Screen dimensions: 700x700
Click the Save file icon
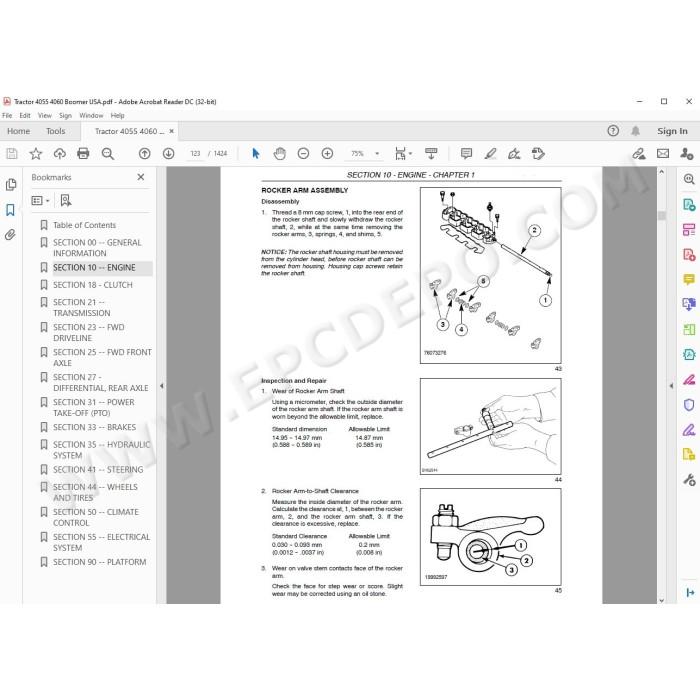[12, 154]
